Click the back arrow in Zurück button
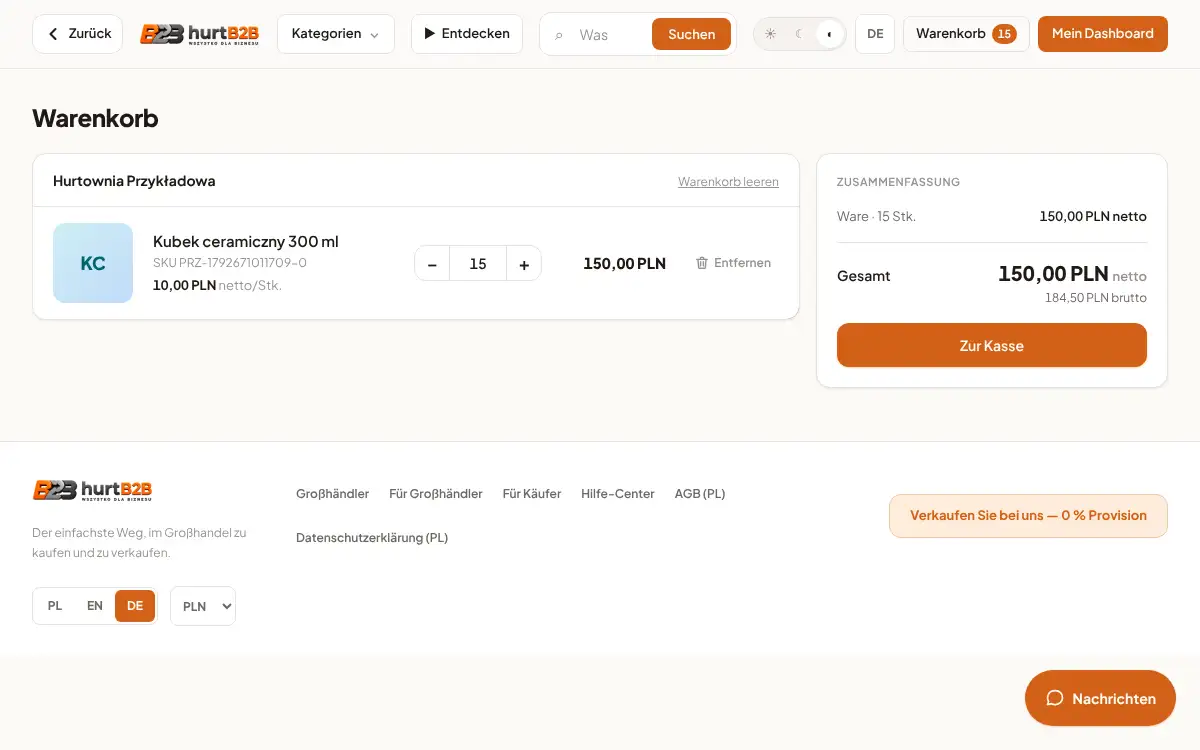 (53, 34)
